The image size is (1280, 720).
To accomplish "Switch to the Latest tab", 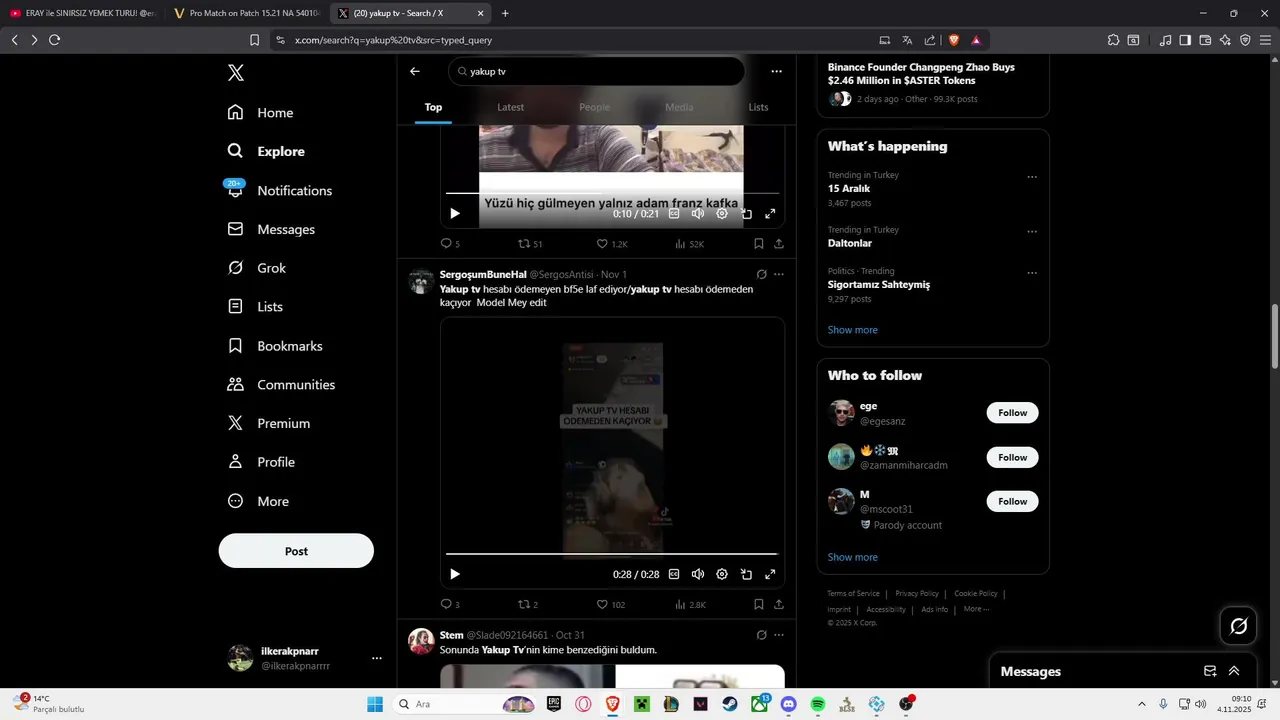I will [x=510, y=107].
